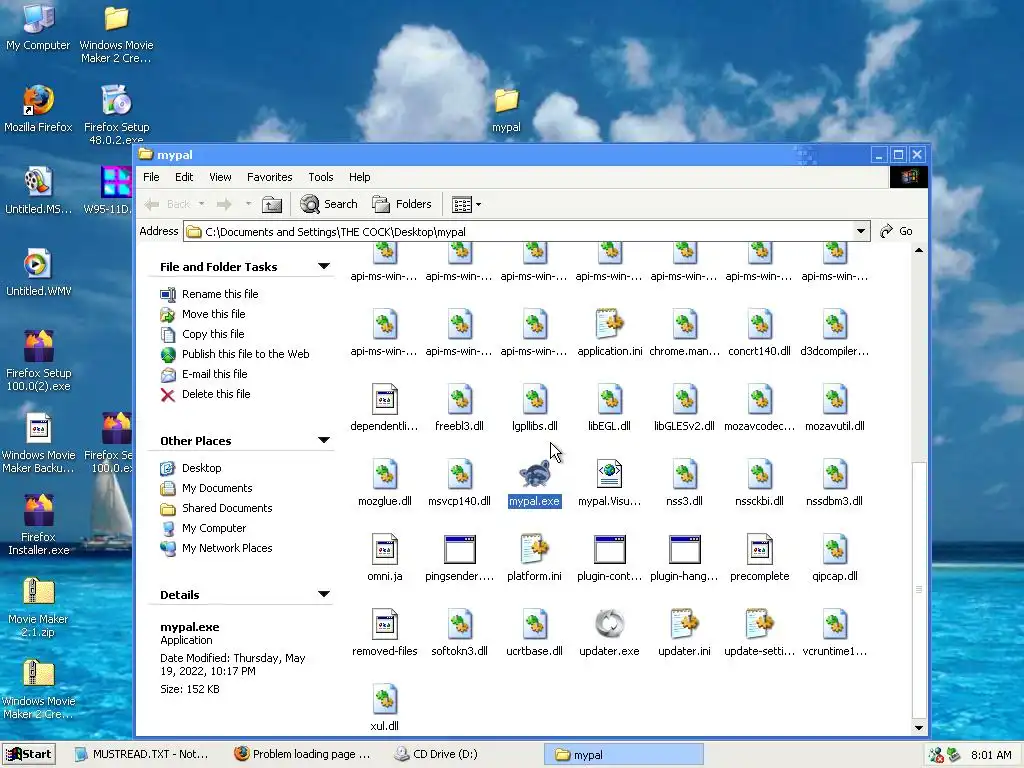The height and width of the screenshot is (768, 1024).
Task: Click the scrollbar up arrow
Action: pyautogui.click(x=919, y=251)
